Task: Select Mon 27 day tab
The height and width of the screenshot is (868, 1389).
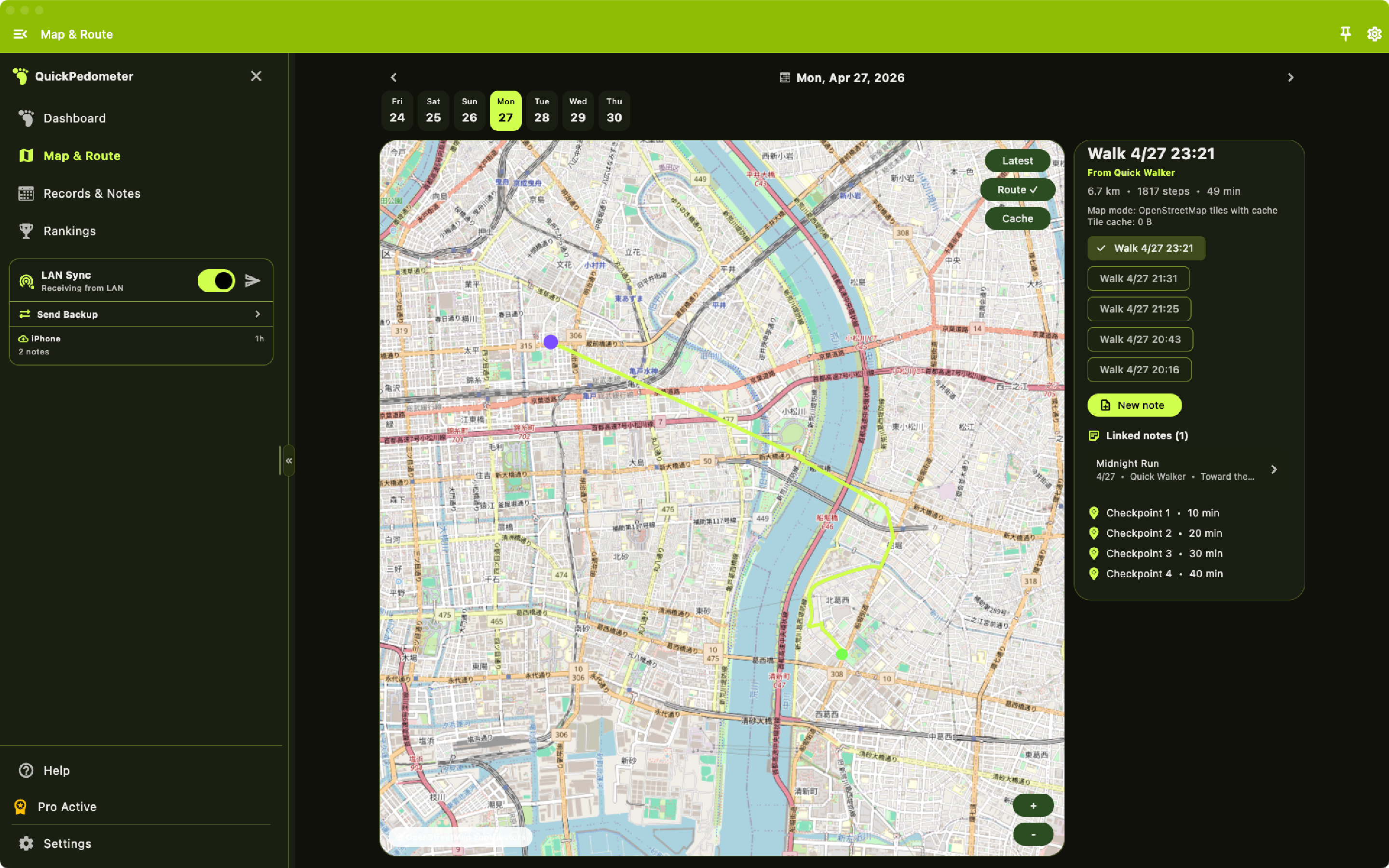Action: pyautogui.click(x=505, y=110)
